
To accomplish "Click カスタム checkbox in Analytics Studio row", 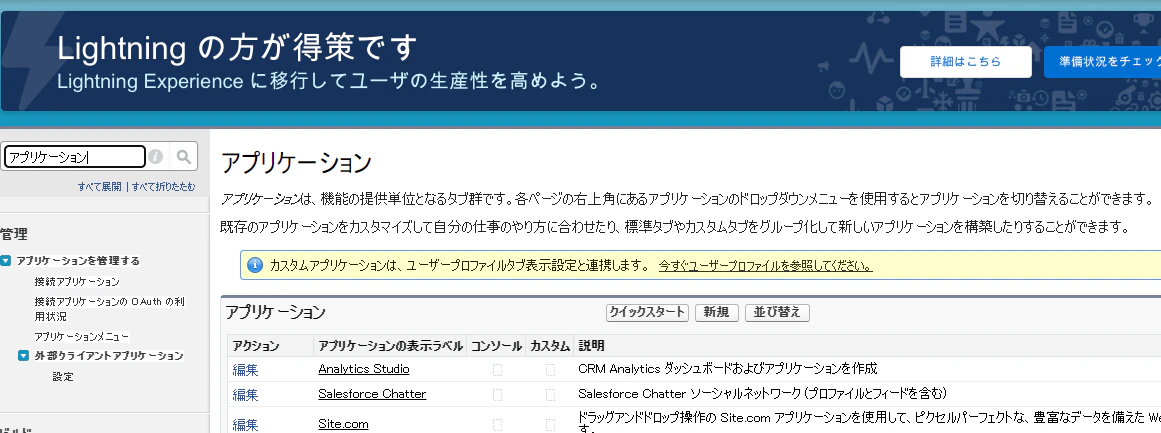I will click(550, 369).
